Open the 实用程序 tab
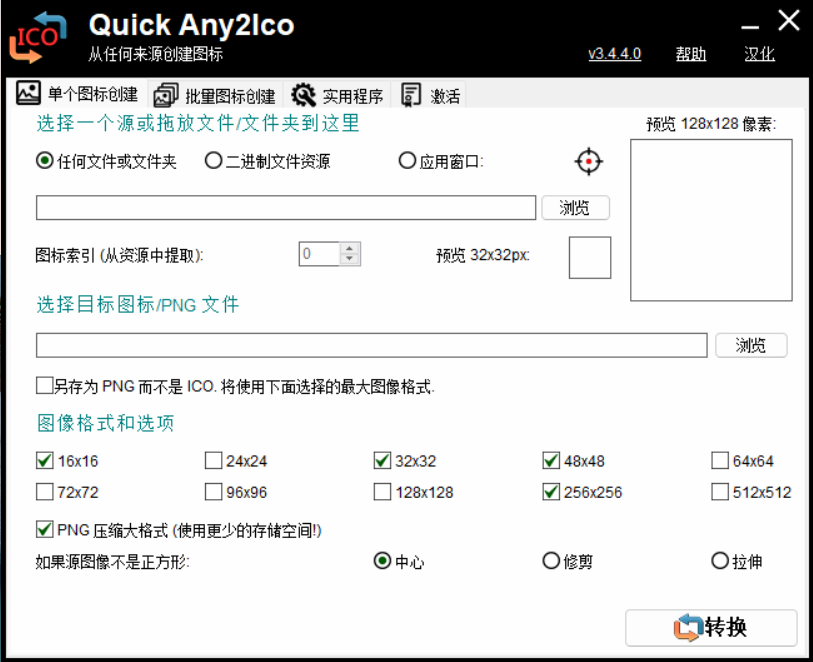This screenshot has width=813, height=662. pos(338,96)
